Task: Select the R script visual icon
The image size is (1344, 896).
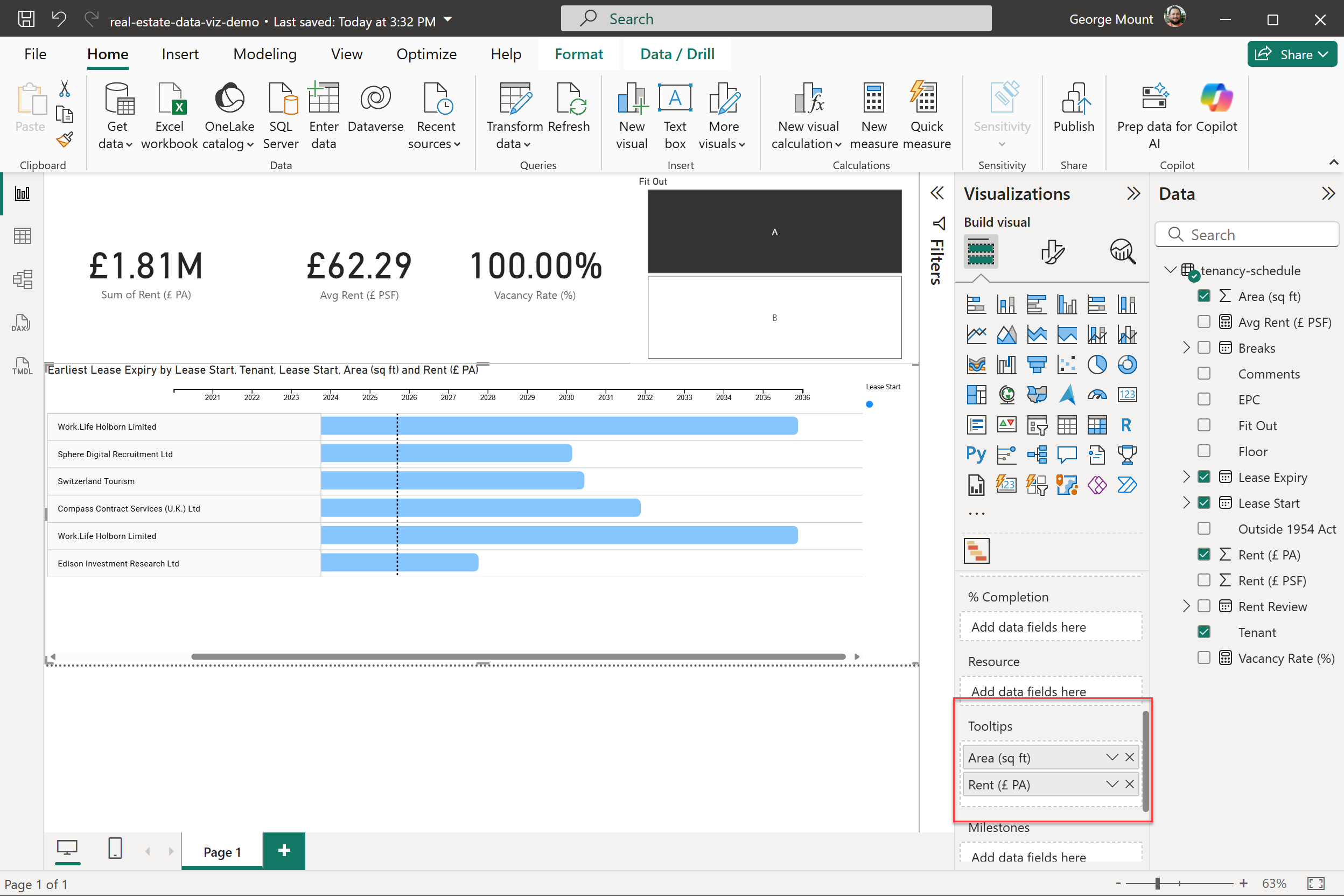Action: (1126, 425)
